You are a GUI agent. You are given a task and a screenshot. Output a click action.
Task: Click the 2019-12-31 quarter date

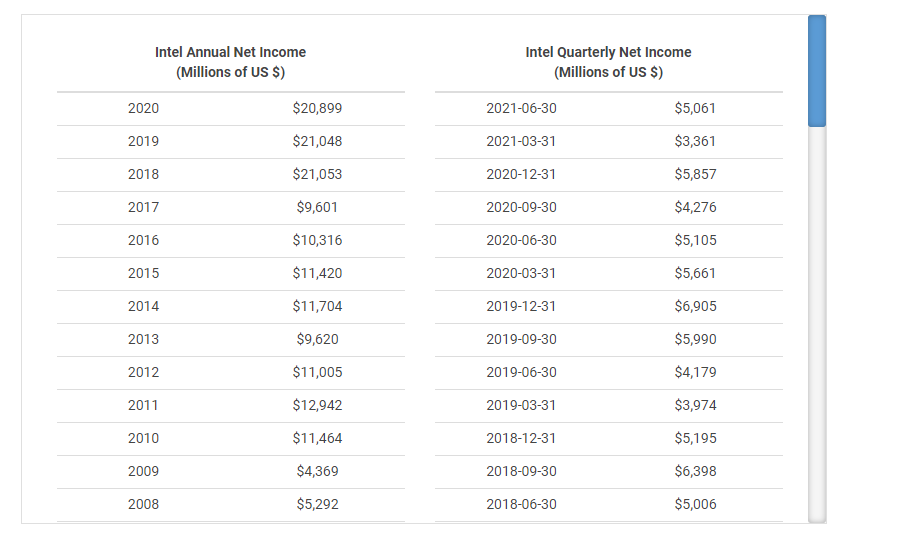521,306
